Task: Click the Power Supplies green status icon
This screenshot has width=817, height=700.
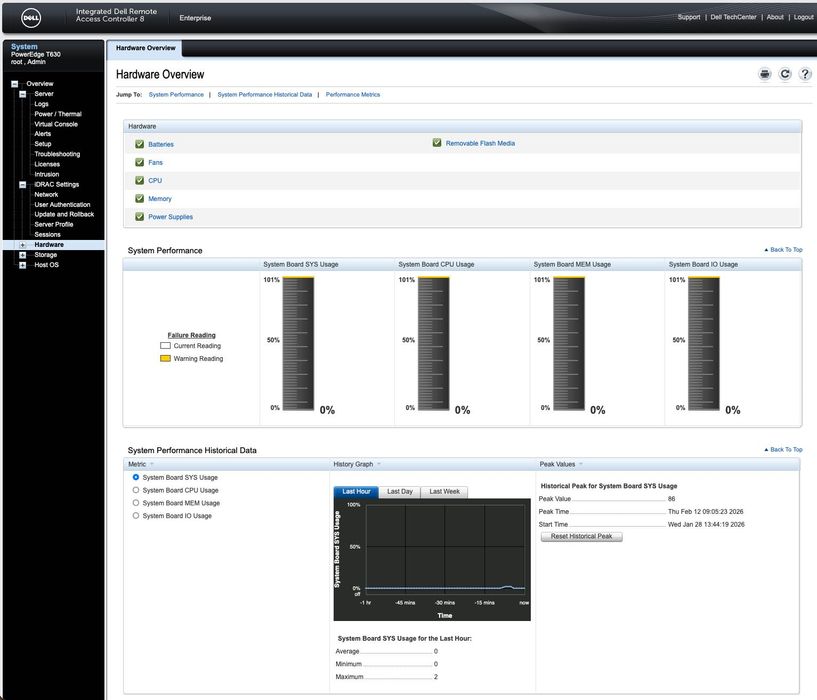Action: pos(140,216)
